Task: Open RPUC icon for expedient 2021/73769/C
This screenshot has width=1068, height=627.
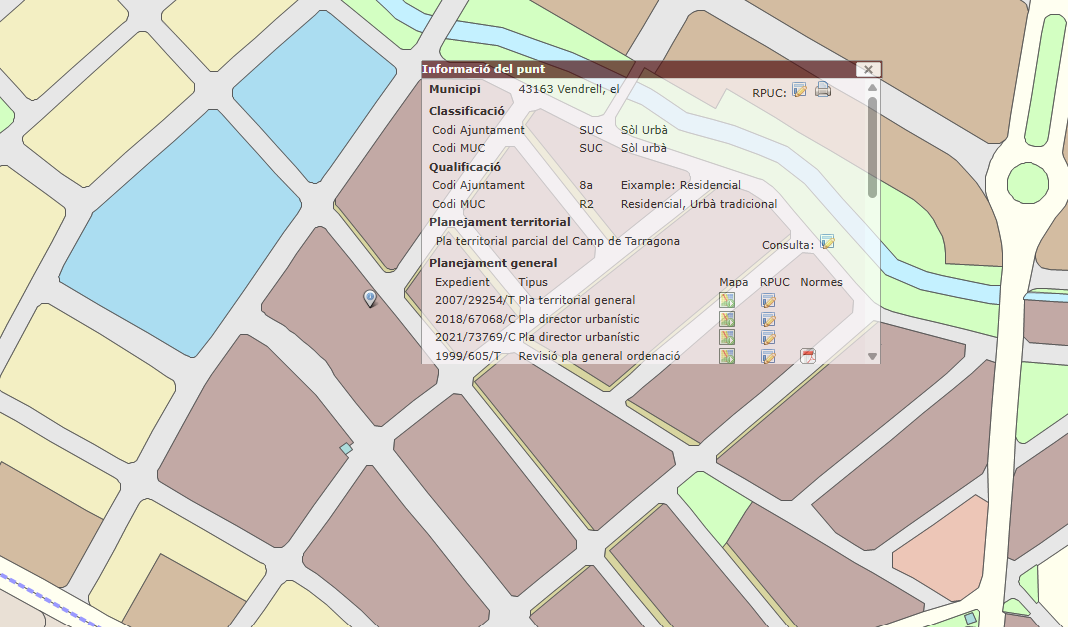Action: (768, 337)
